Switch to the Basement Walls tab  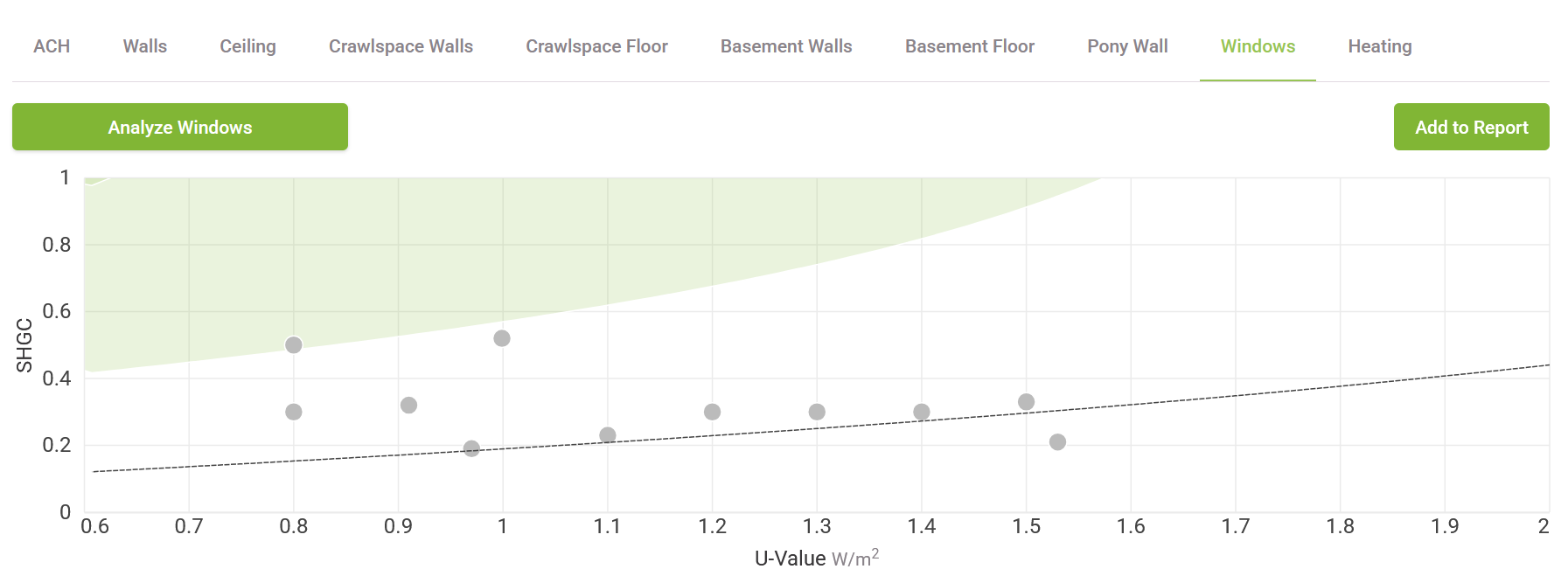(x=786, y=46)
